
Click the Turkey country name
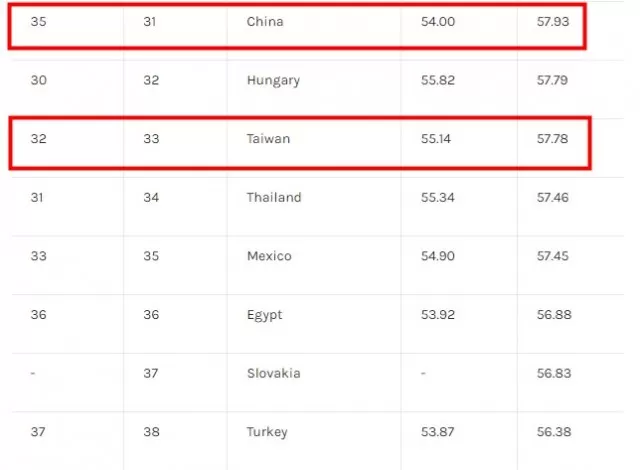pyautogui.click(x=267, y=432)
